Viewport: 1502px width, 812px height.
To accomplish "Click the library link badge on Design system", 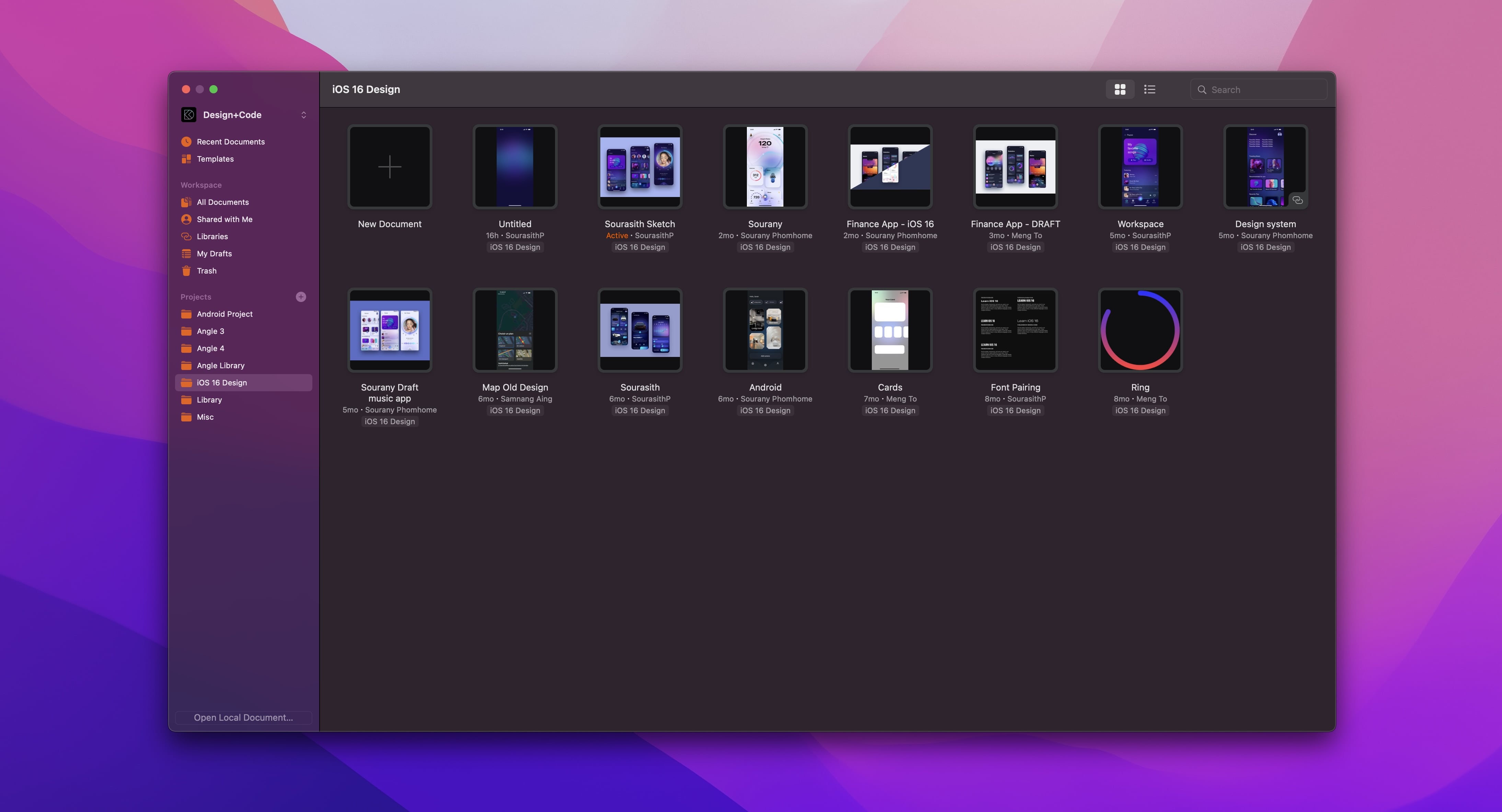I will (x=1297, y=200).
